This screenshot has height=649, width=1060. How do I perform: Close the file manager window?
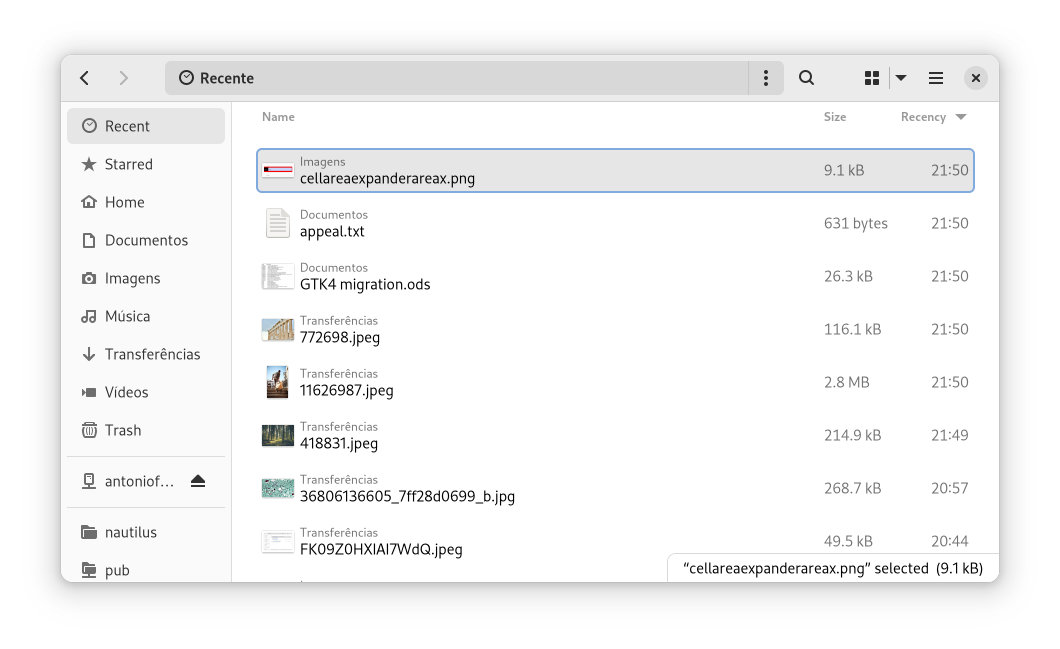[975, 78]
